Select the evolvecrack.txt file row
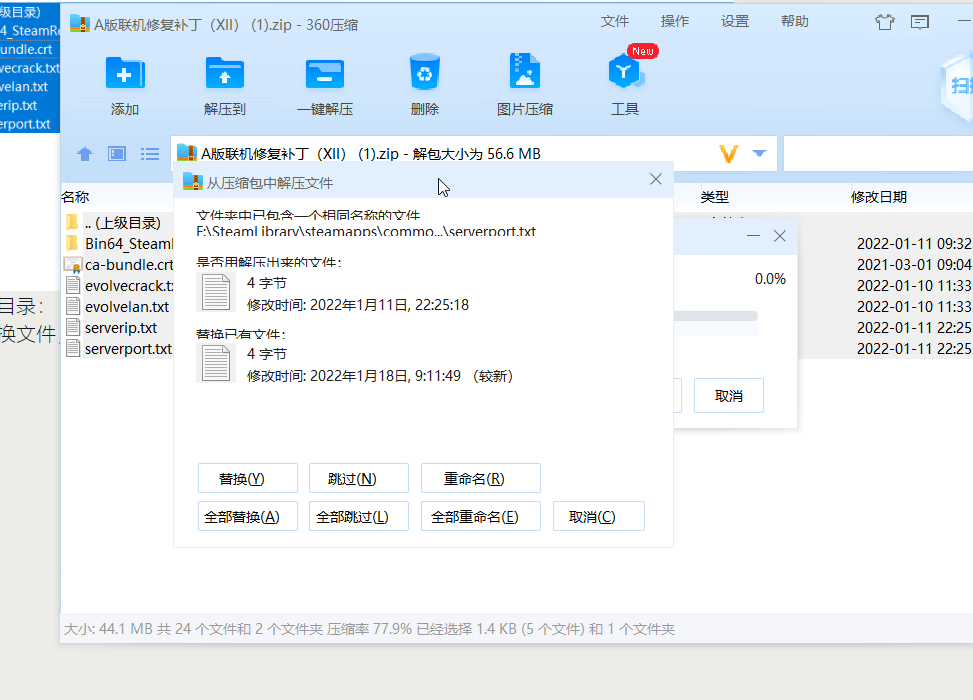This screenshot has height=700, width=973. [118, 286]
